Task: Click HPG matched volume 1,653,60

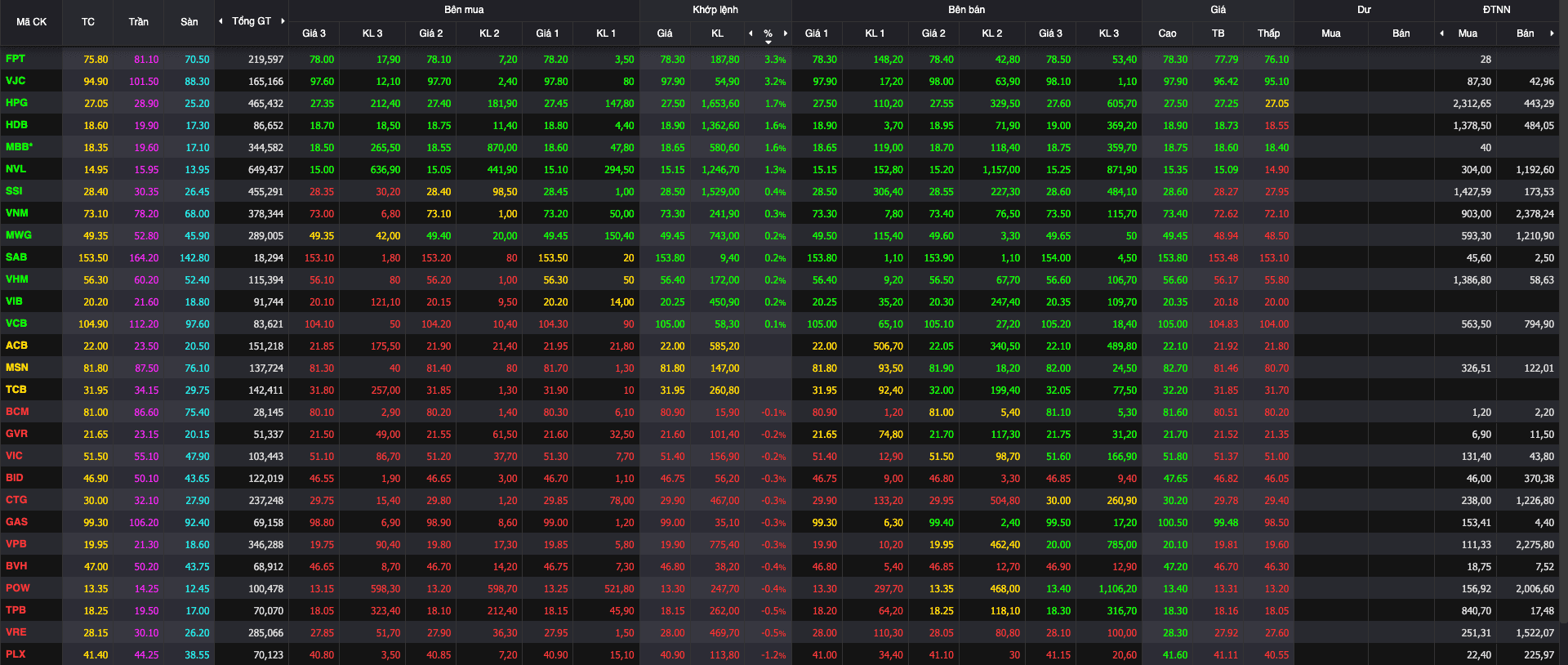Action: click(x=720, y=104)
